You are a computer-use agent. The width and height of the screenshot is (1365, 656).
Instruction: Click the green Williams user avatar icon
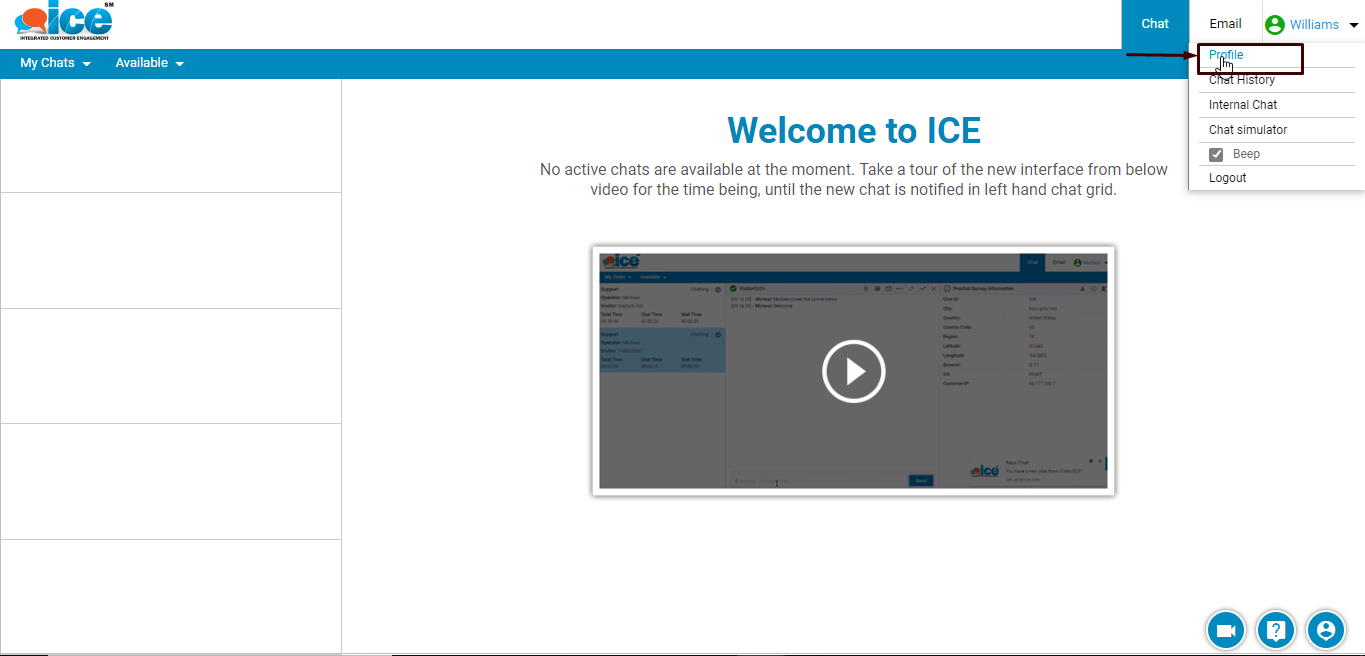pyautogui.click(x=1275, y=25)
